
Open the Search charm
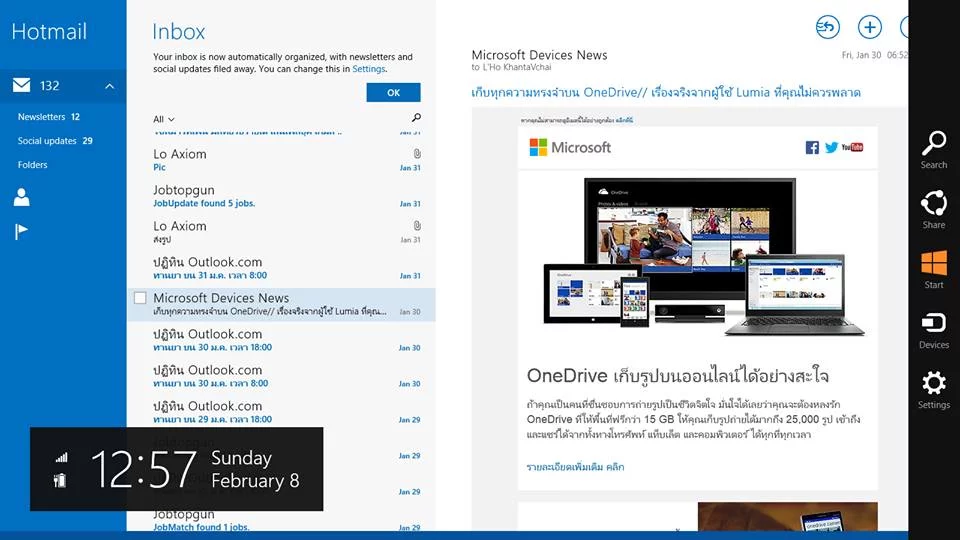click(x=934, y=150)
